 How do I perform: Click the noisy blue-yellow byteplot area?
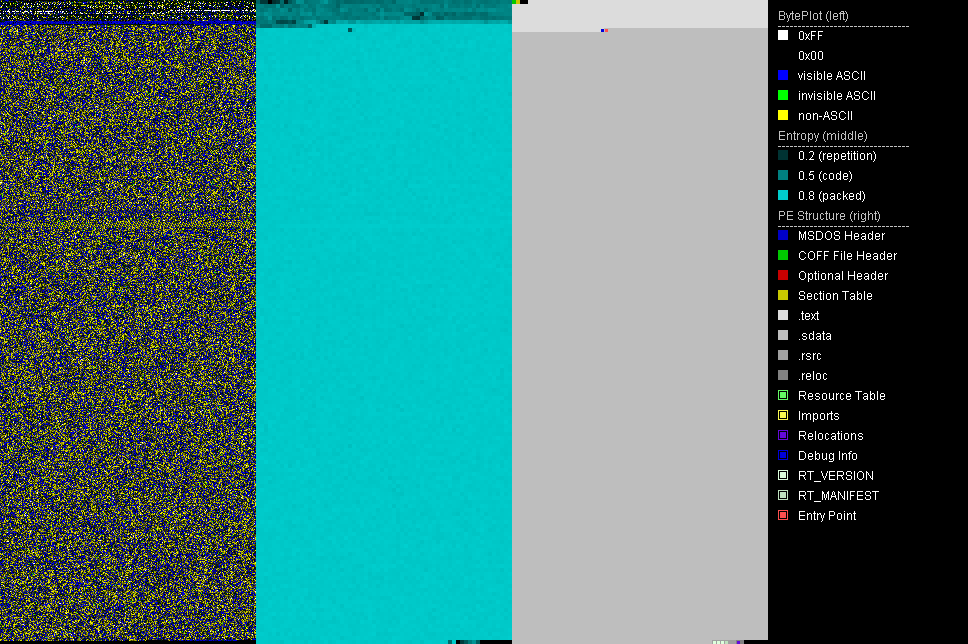point(128,330)
